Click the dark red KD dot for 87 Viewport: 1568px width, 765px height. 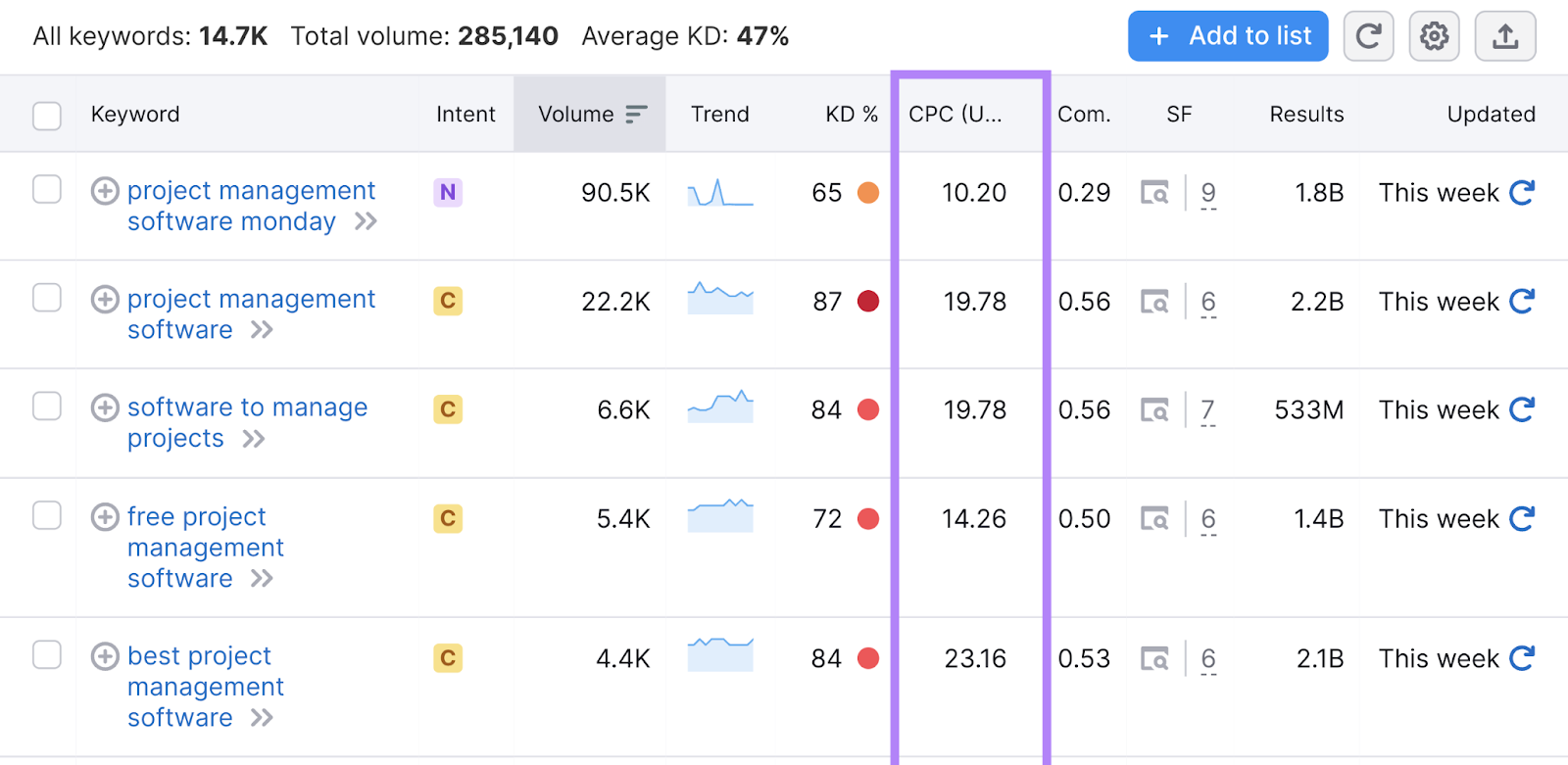pos(868,301)
